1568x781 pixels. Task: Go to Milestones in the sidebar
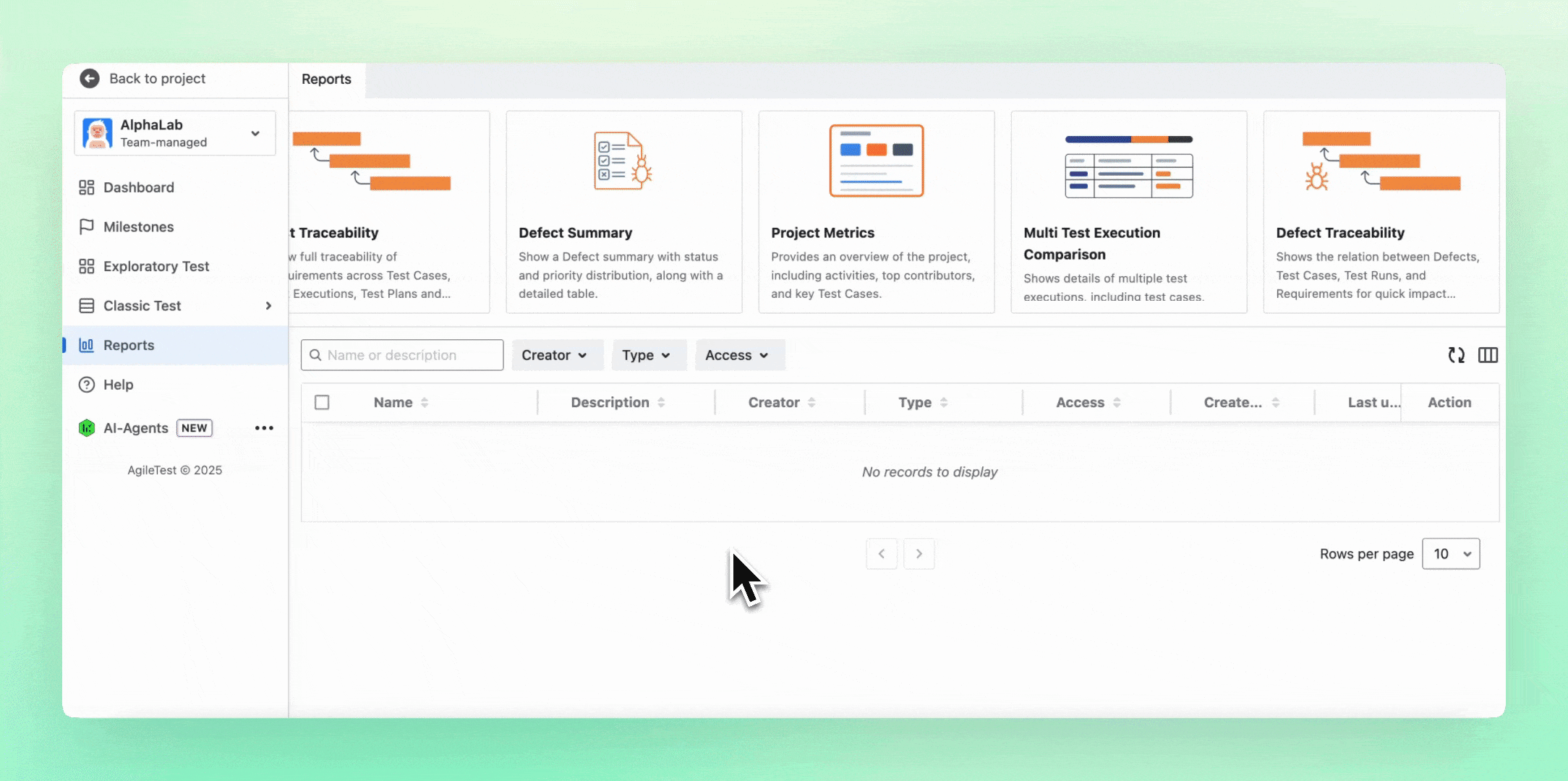[138, 227]
